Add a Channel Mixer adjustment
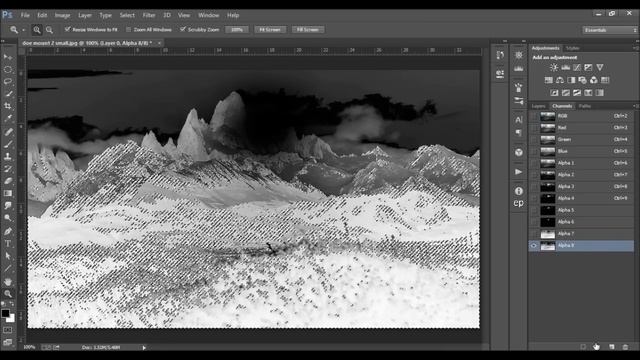This screenshot has height=360, width=640. tap(594, 80)
